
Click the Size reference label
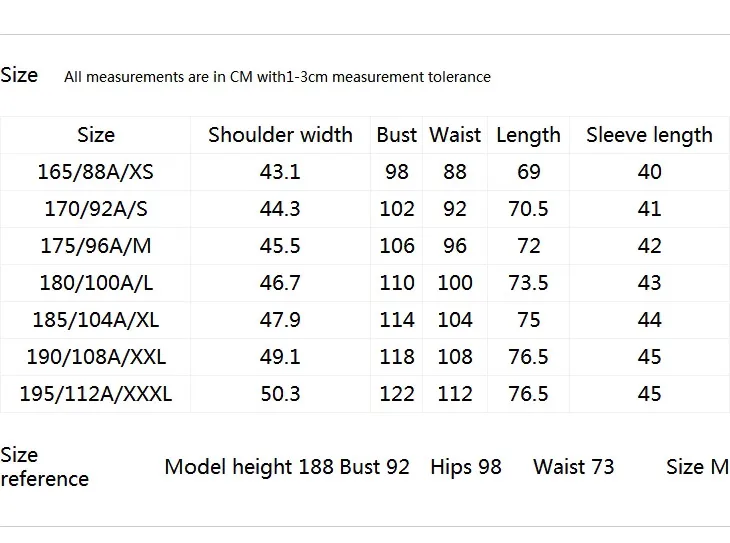click(x=45, y=467)
